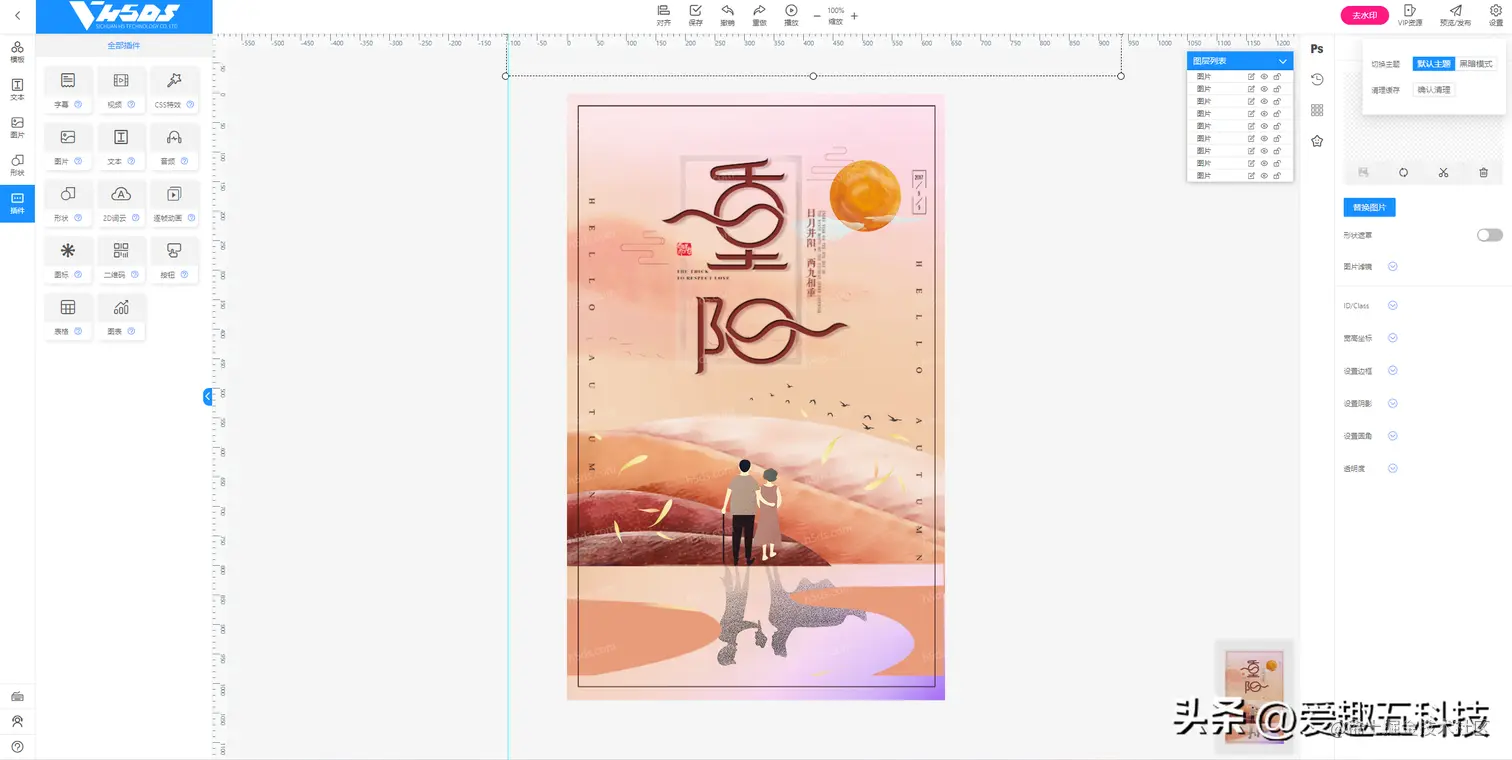Toggle visibility of the first layer row
The height and width of the screenshot is (760, 1512).
coord(1264,76)
